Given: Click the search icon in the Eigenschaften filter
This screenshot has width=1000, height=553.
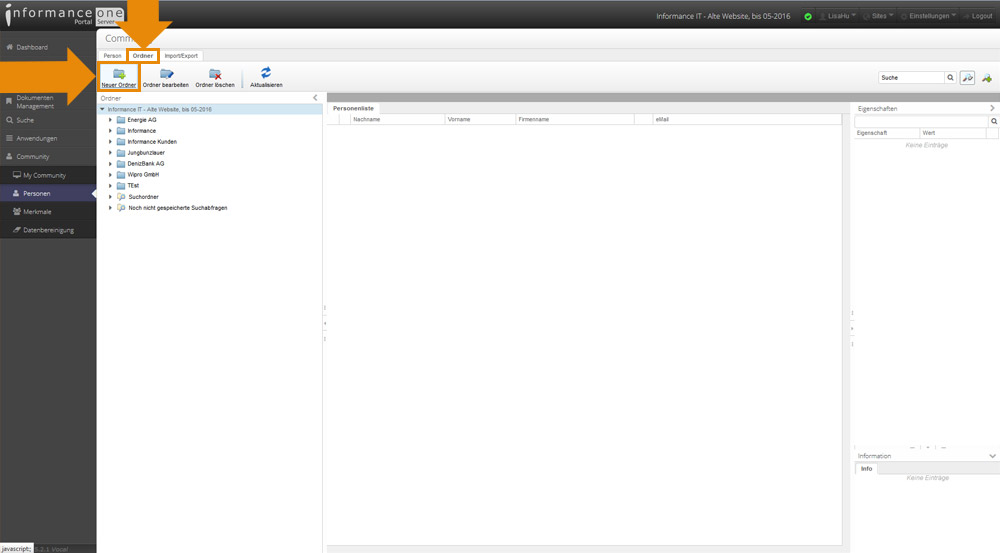Looking at the screenshot, I should [994, 121].
